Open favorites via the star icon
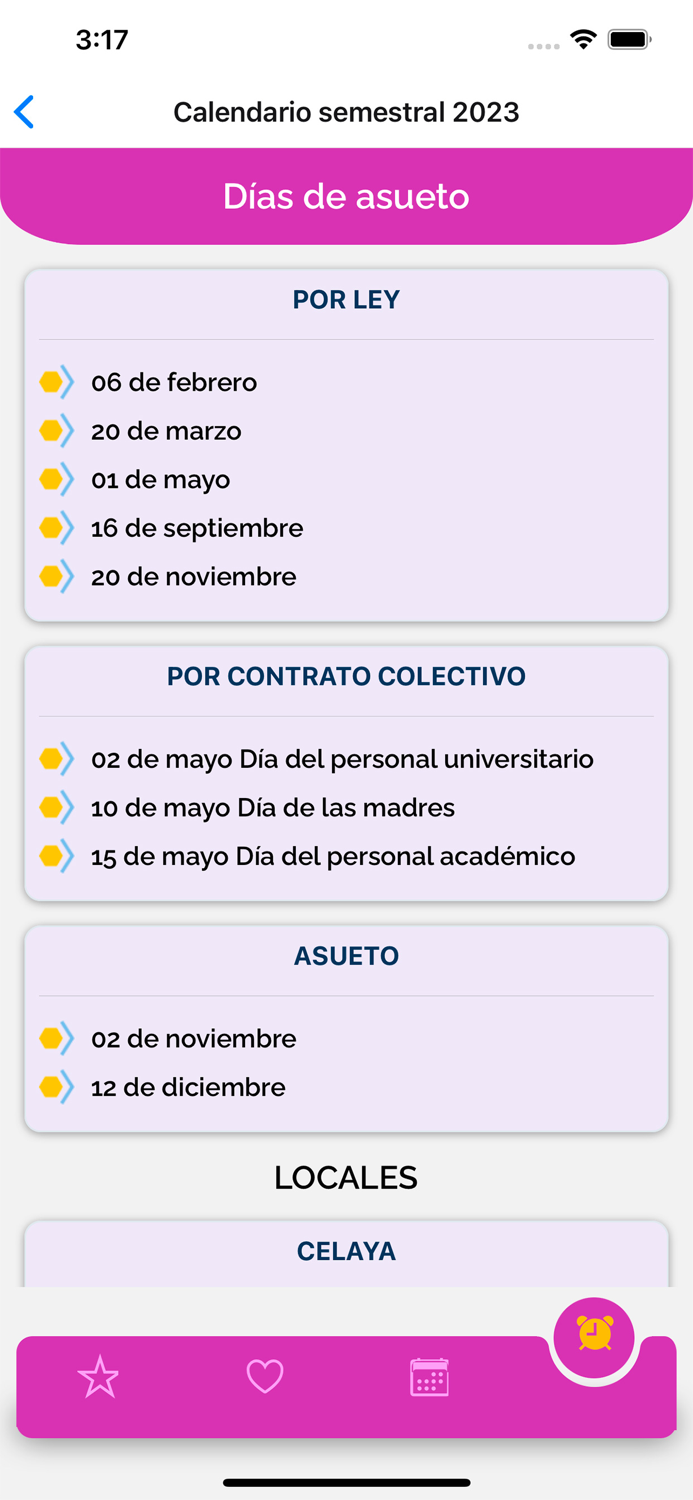The width and height of the screenshot is (693, 1500). (x=99, y=1377)
